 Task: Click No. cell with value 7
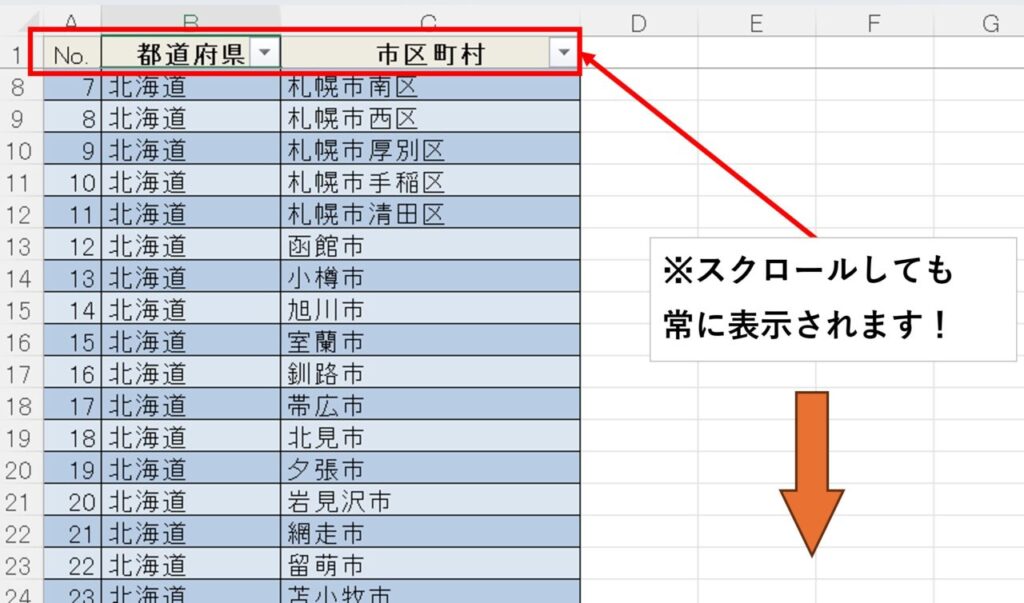point(72,86)
